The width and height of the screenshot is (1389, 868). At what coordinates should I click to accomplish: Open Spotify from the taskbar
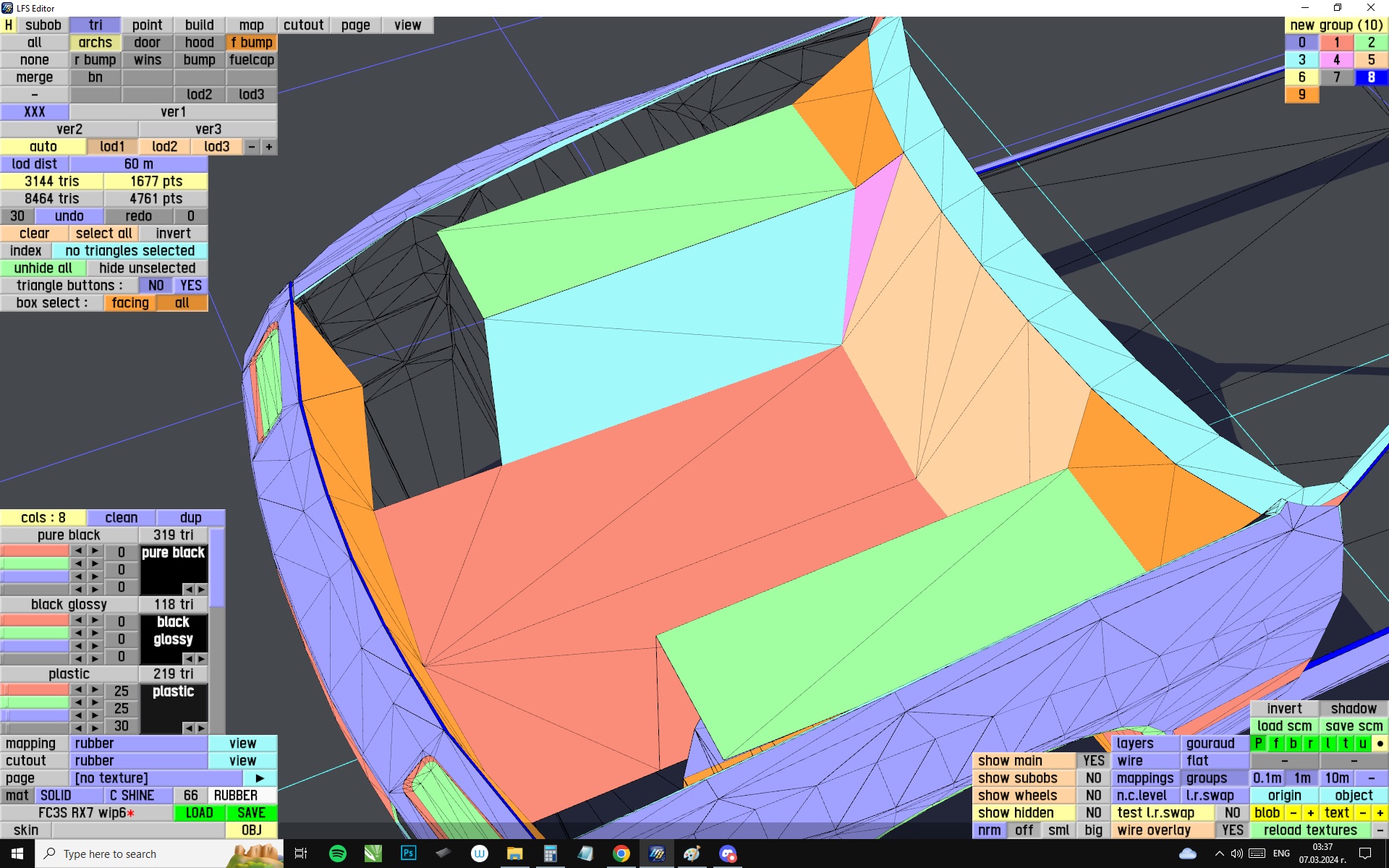337,854
